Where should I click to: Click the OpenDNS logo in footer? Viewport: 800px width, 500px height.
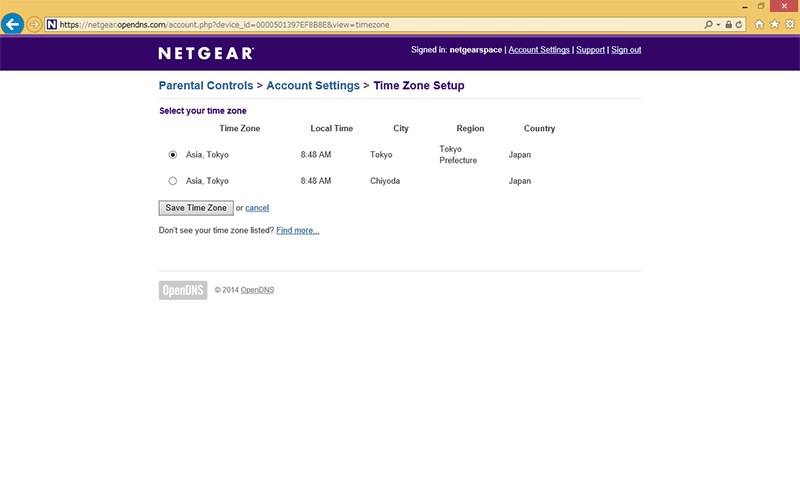[183, 290]
